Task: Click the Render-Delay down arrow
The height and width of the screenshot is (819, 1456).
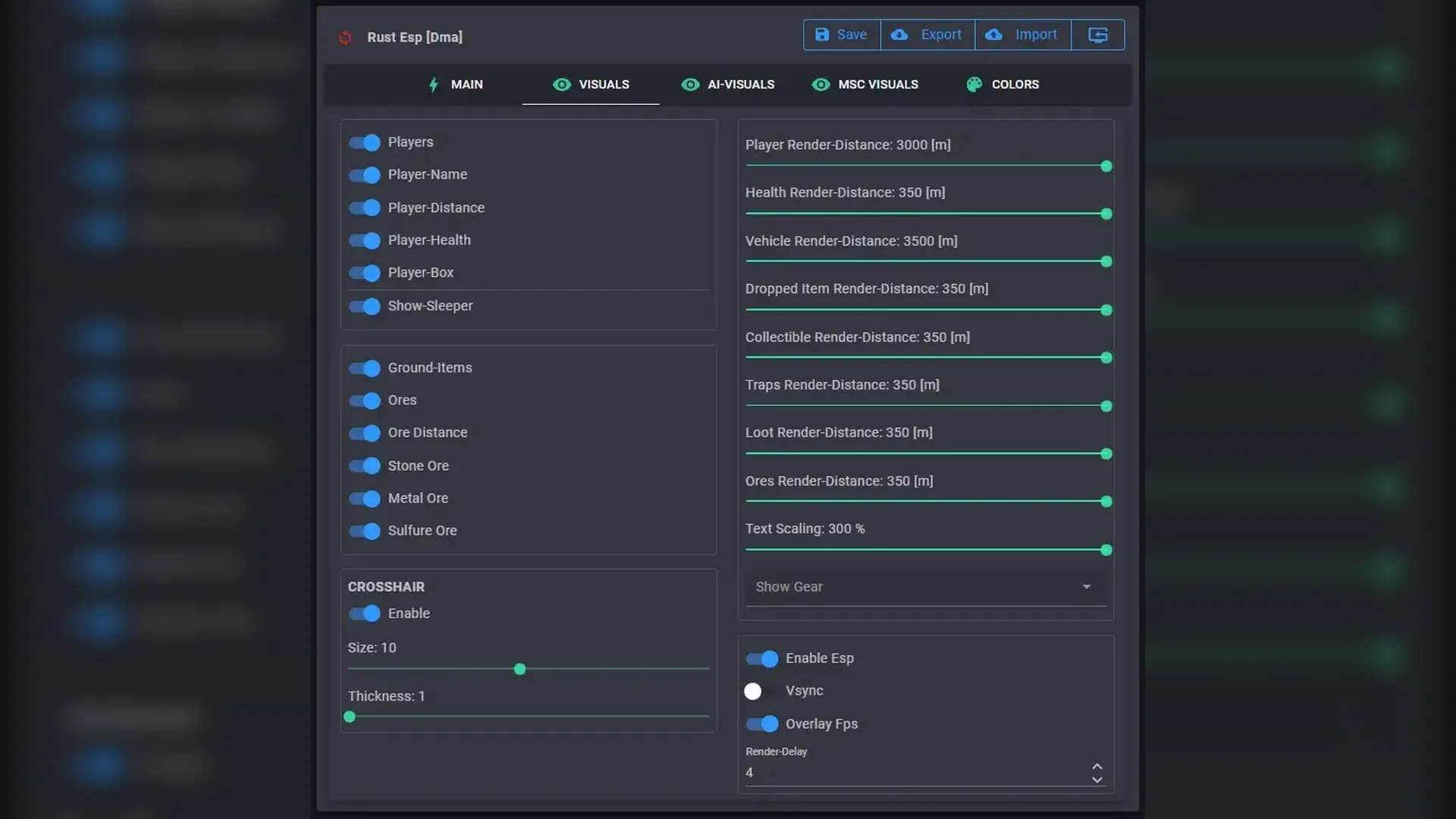Action: (x=1097, y=780)
